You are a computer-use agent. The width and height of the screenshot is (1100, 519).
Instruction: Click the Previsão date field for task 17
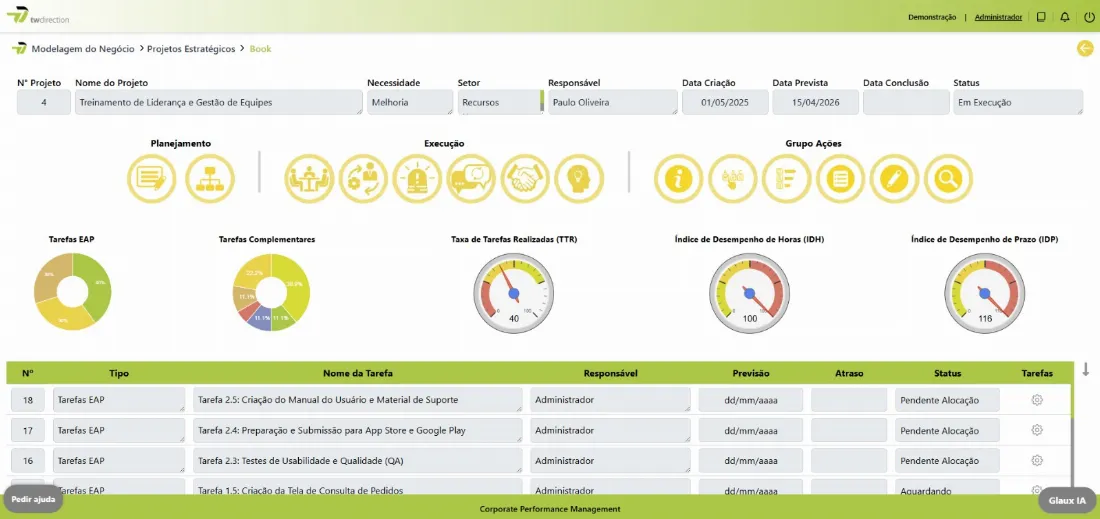751,431
